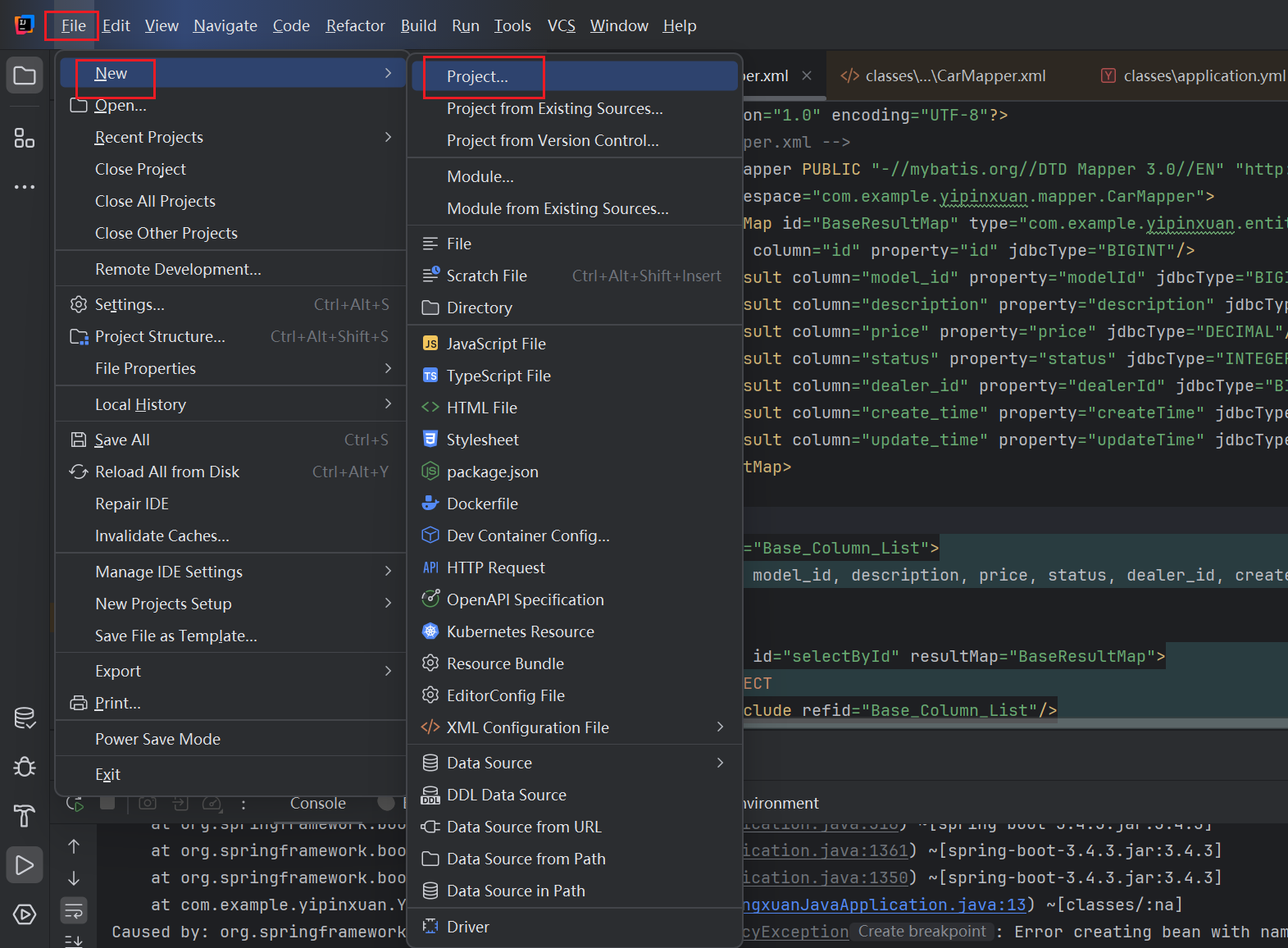Click the Rerun icon in Run toolbar
This screenshot has height=948, width=1288.
[x=75, y=804]
